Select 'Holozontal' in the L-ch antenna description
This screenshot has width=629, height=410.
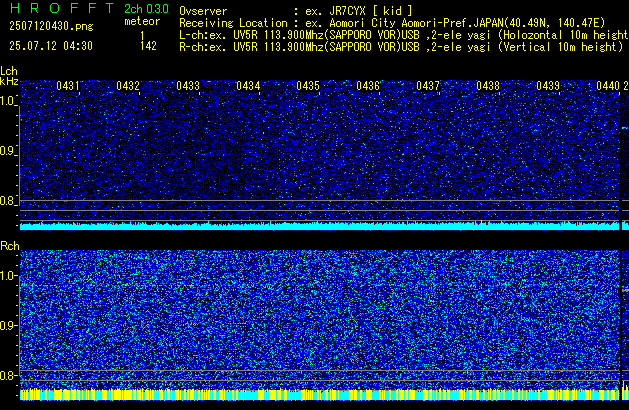coord(534,35)
